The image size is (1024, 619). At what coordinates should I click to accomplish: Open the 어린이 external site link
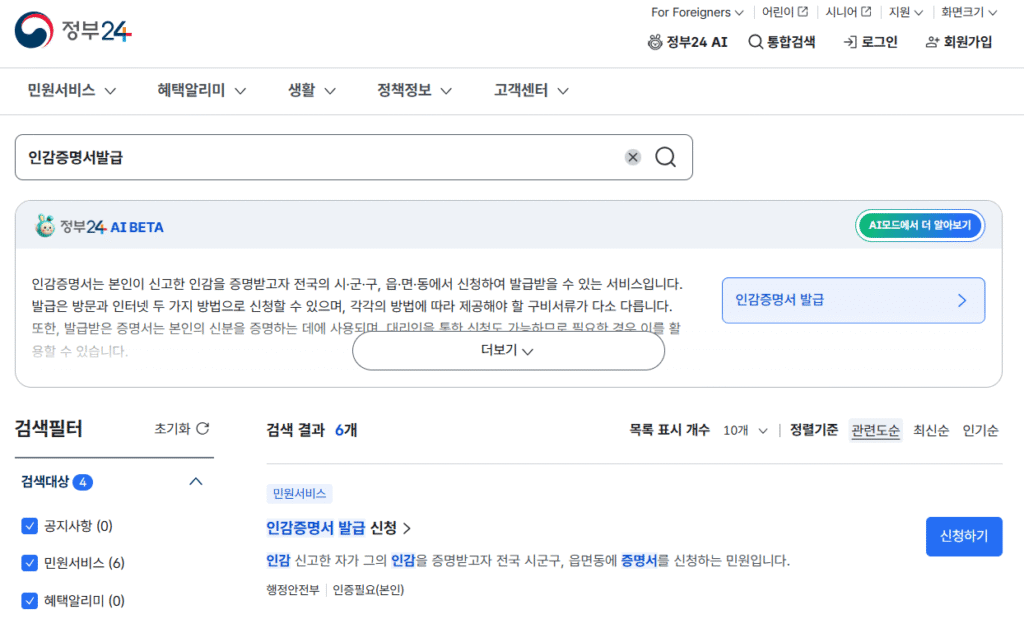click(x=784, y=12)
